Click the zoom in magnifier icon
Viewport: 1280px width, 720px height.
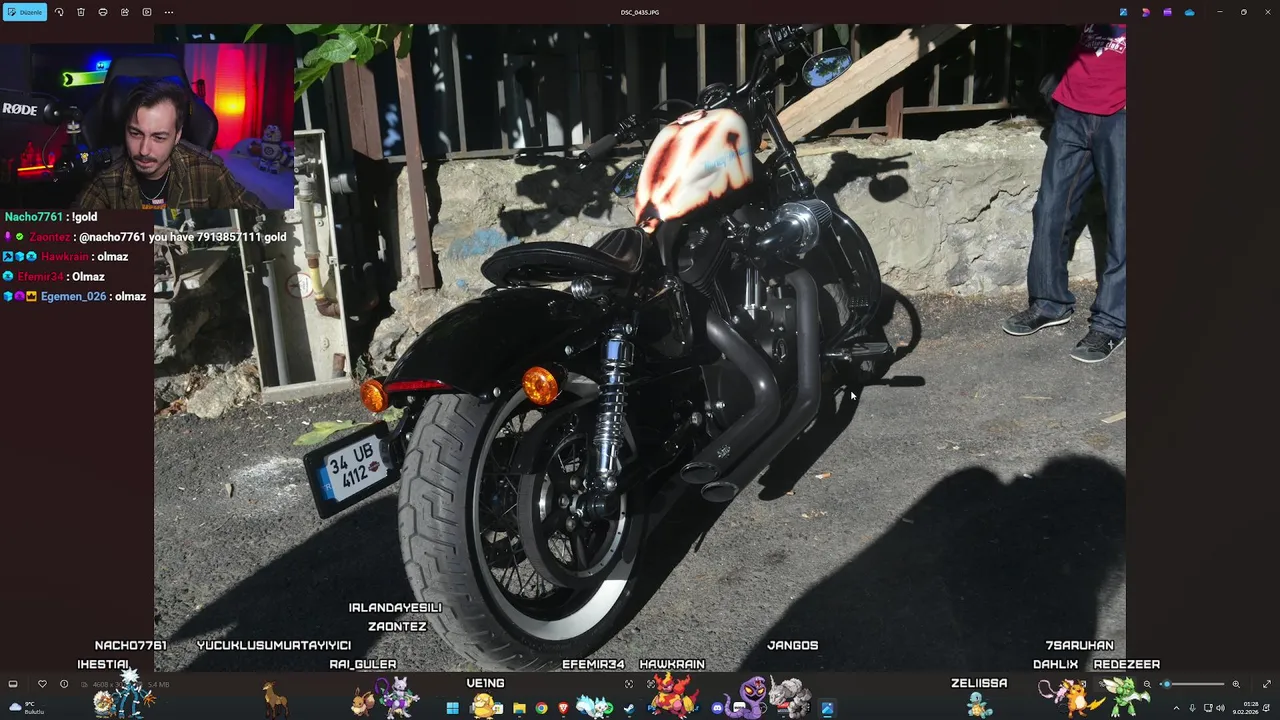point(1236,684)
